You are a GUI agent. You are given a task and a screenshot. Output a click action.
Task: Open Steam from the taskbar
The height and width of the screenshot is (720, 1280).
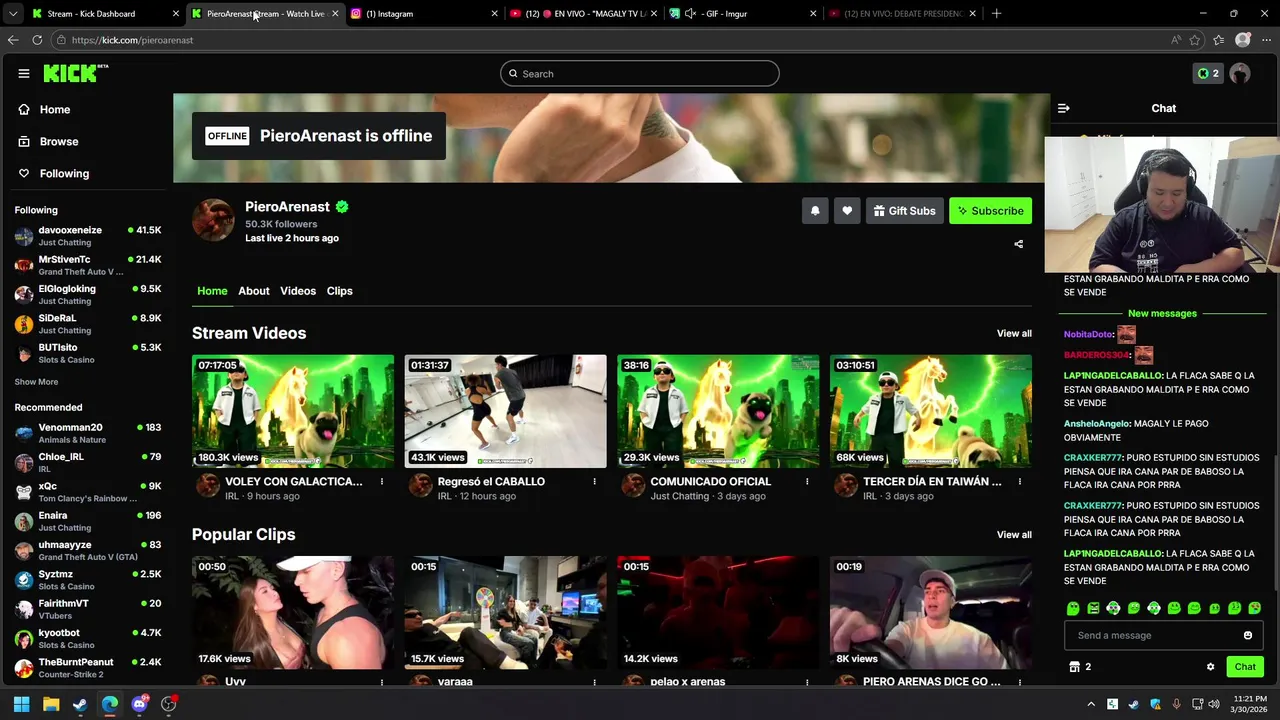[80, 704]
